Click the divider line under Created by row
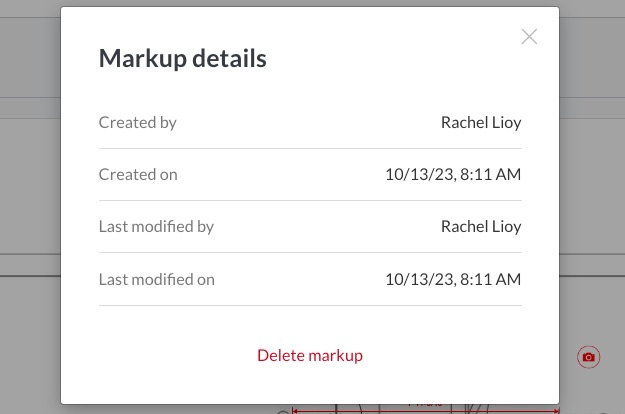Screen dimensions: 625x414 pyautogui.click(x=310, y=148)
